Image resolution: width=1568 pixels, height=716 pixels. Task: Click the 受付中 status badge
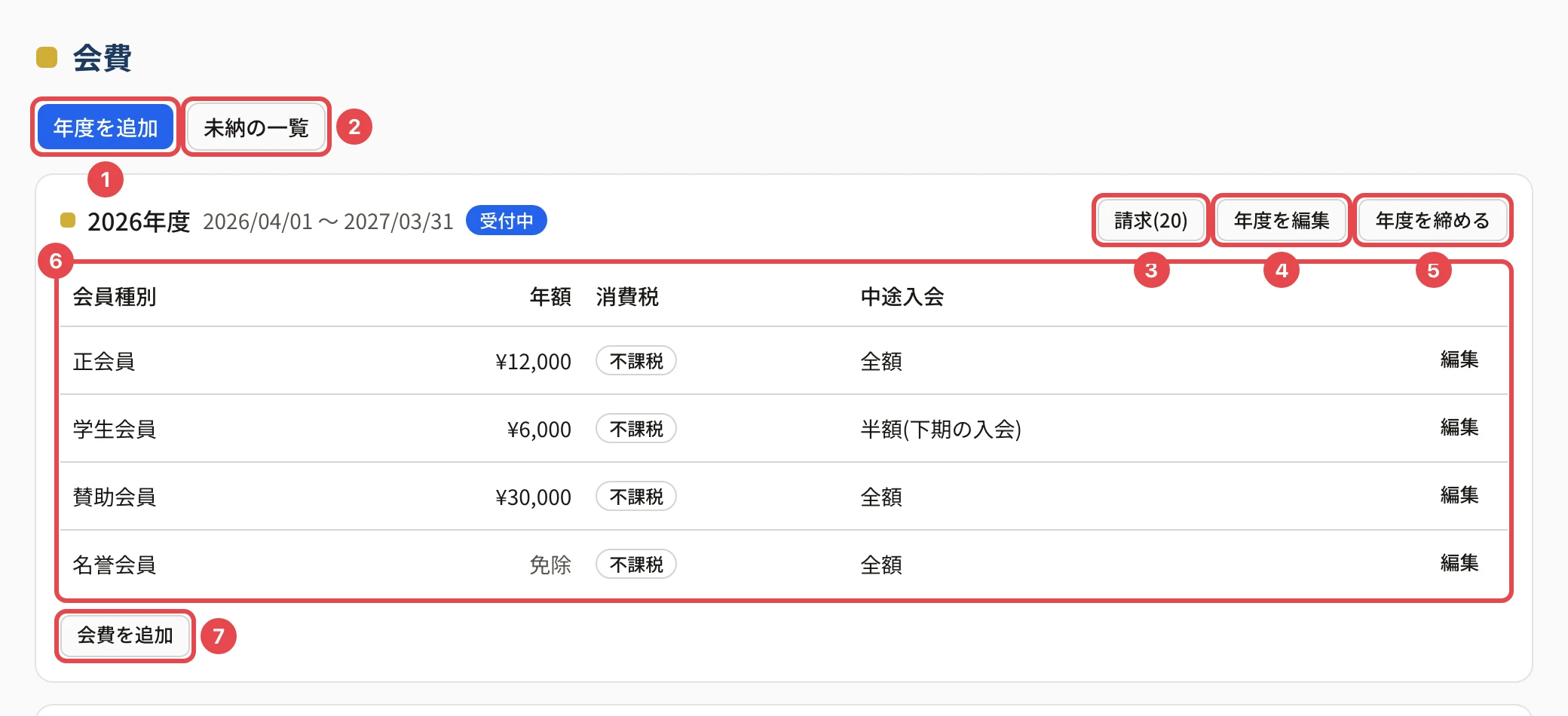click(507, 221)
